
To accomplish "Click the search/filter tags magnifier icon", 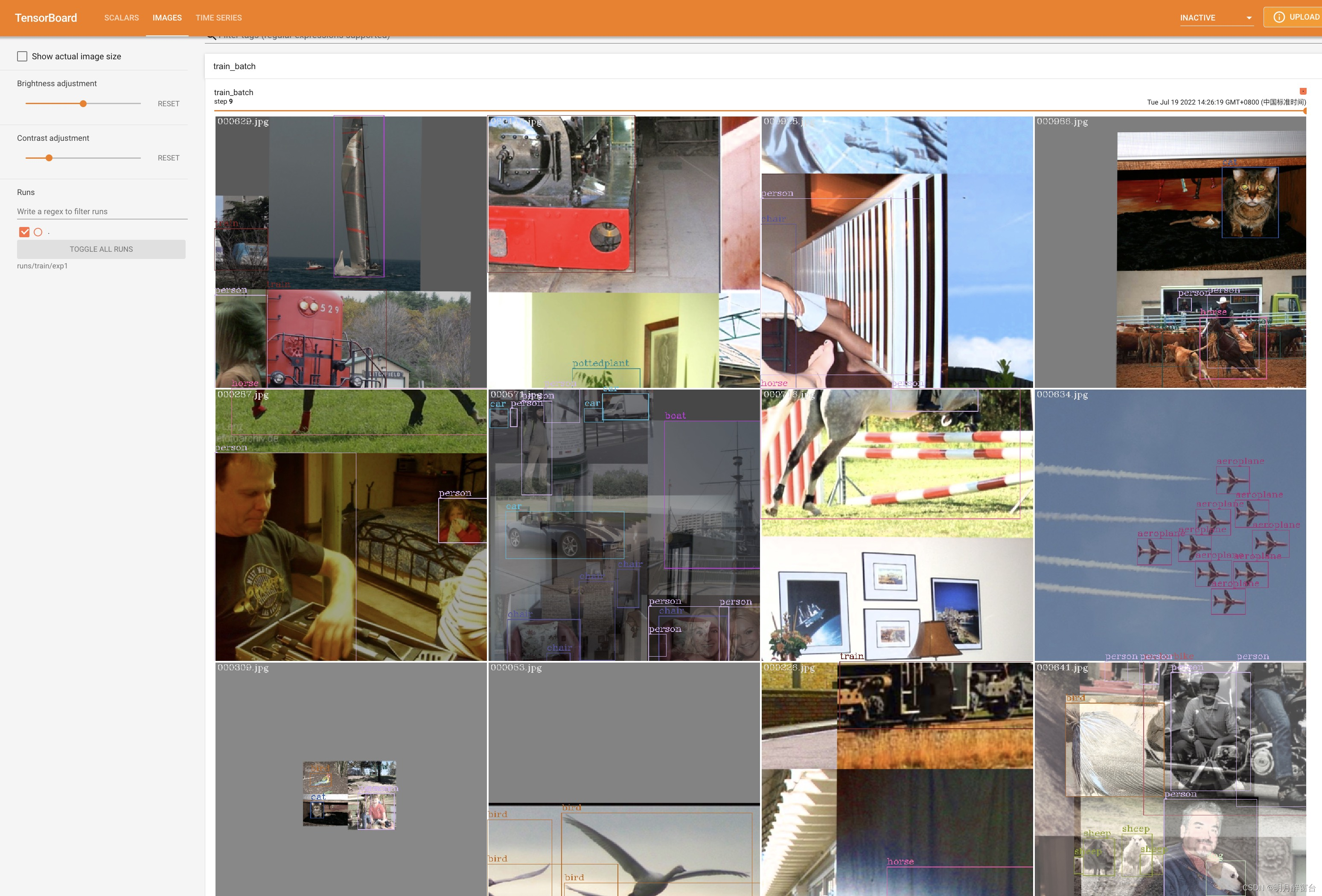I will coord(212,35).
